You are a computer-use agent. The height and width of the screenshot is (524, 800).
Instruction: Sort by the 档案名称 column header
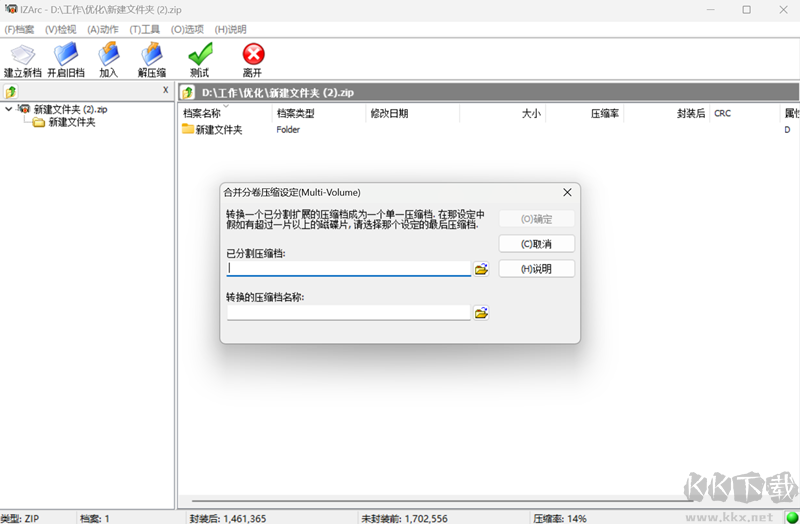(x=224, y=113)
